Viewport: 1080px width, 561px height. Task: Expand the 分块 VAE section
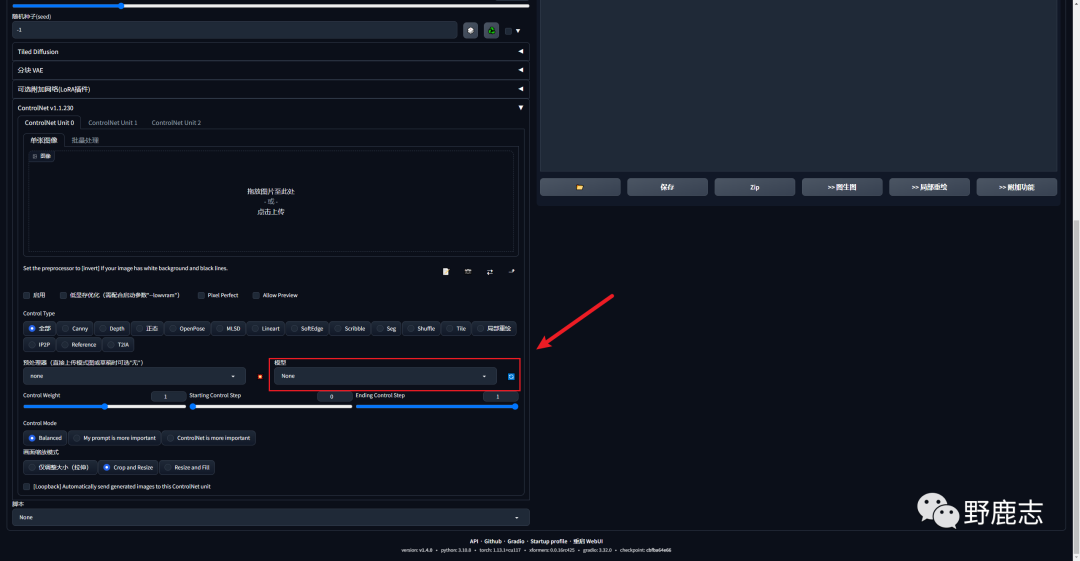click(271, 70)
